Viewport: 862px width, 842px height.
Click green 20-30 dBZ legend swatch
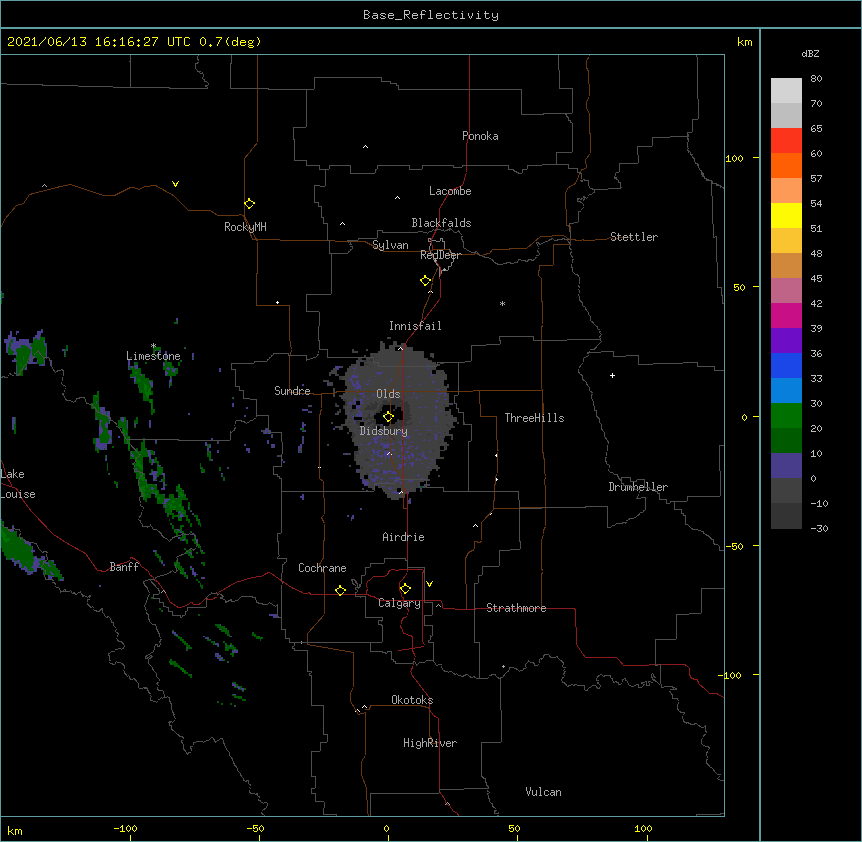click(x=786, y=416)
